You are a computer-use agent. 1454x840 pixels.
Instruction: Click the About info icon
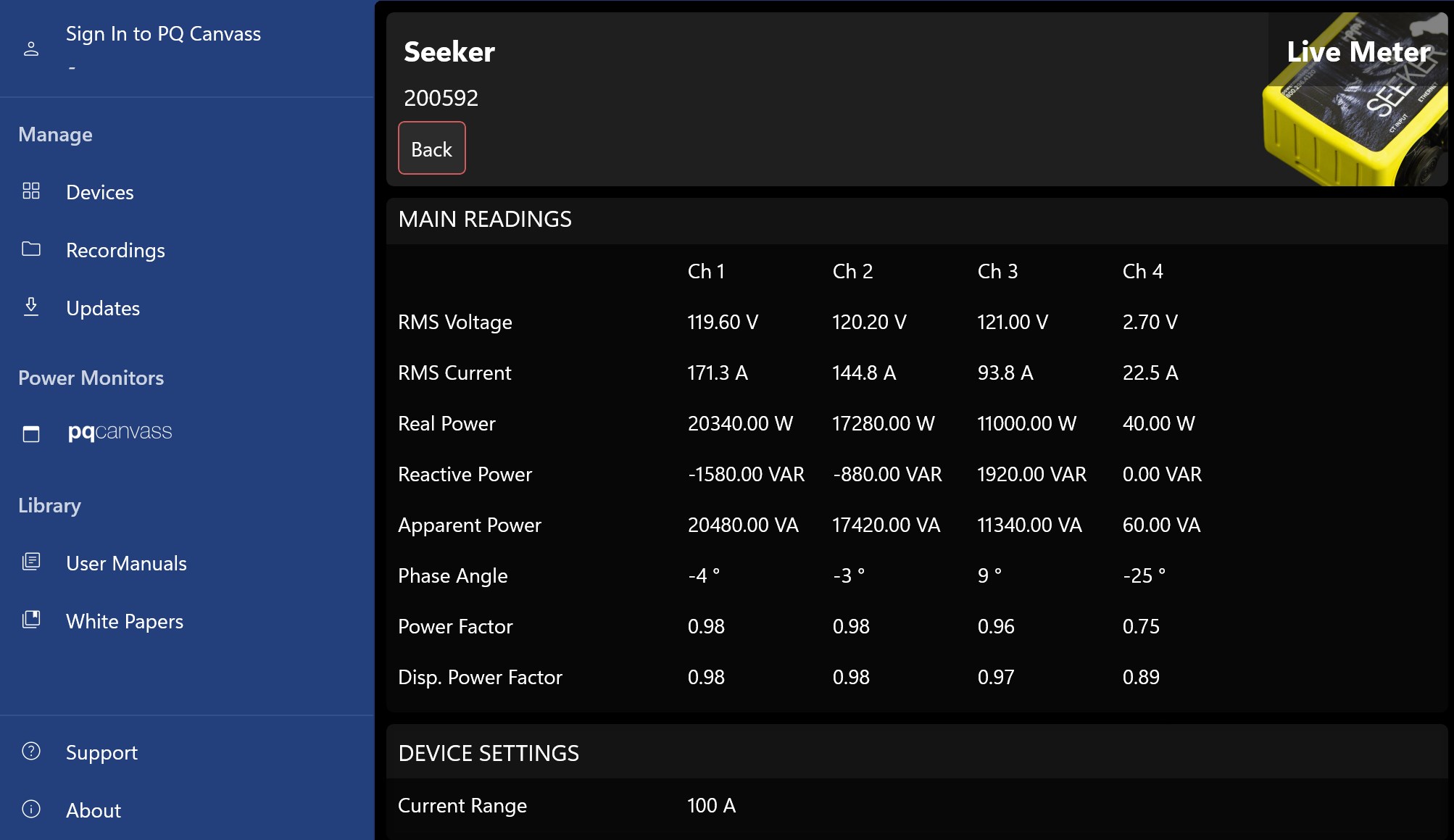click(31, 809)
